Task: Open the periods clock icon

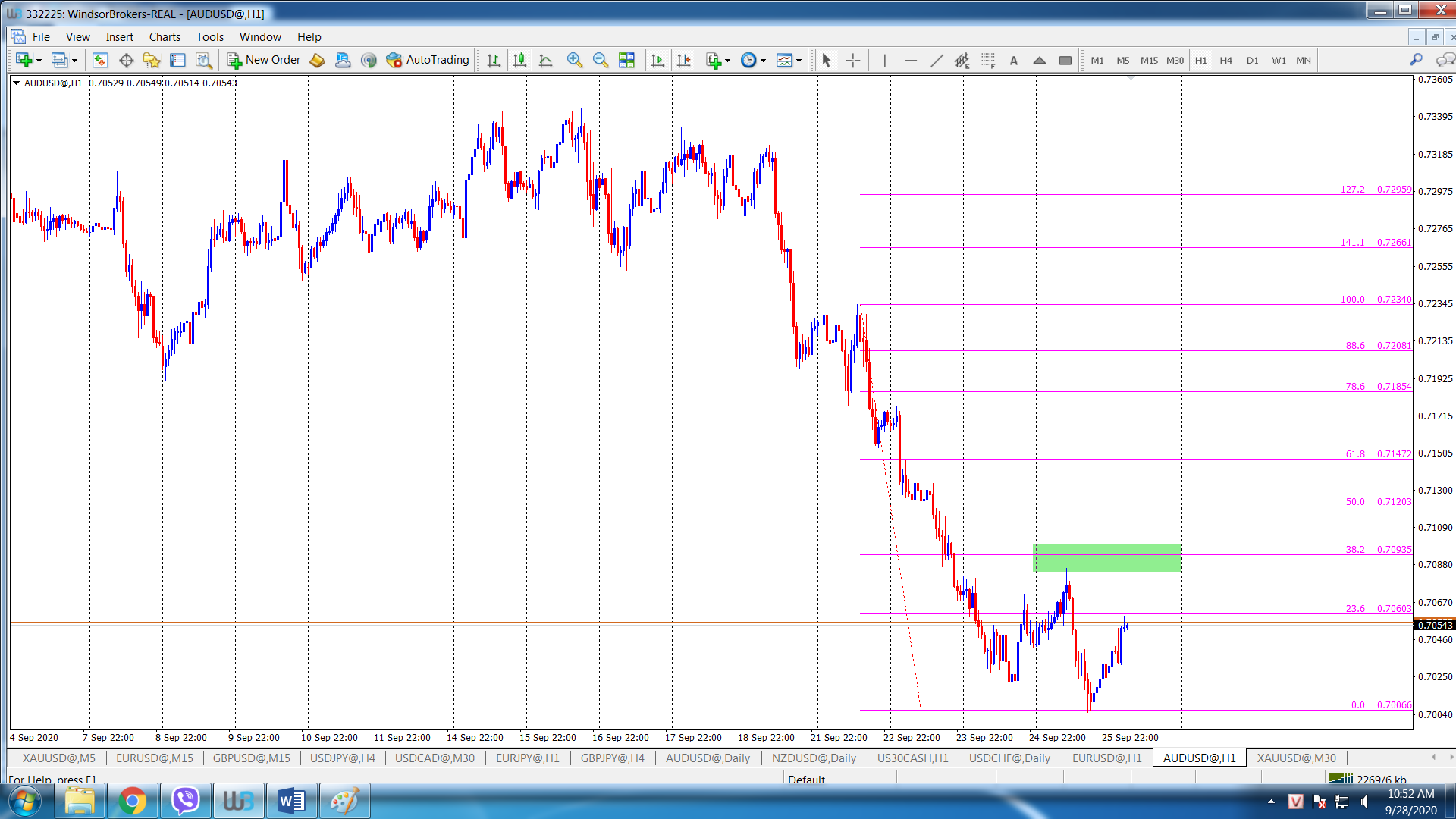Action: (x=748, y=60)
